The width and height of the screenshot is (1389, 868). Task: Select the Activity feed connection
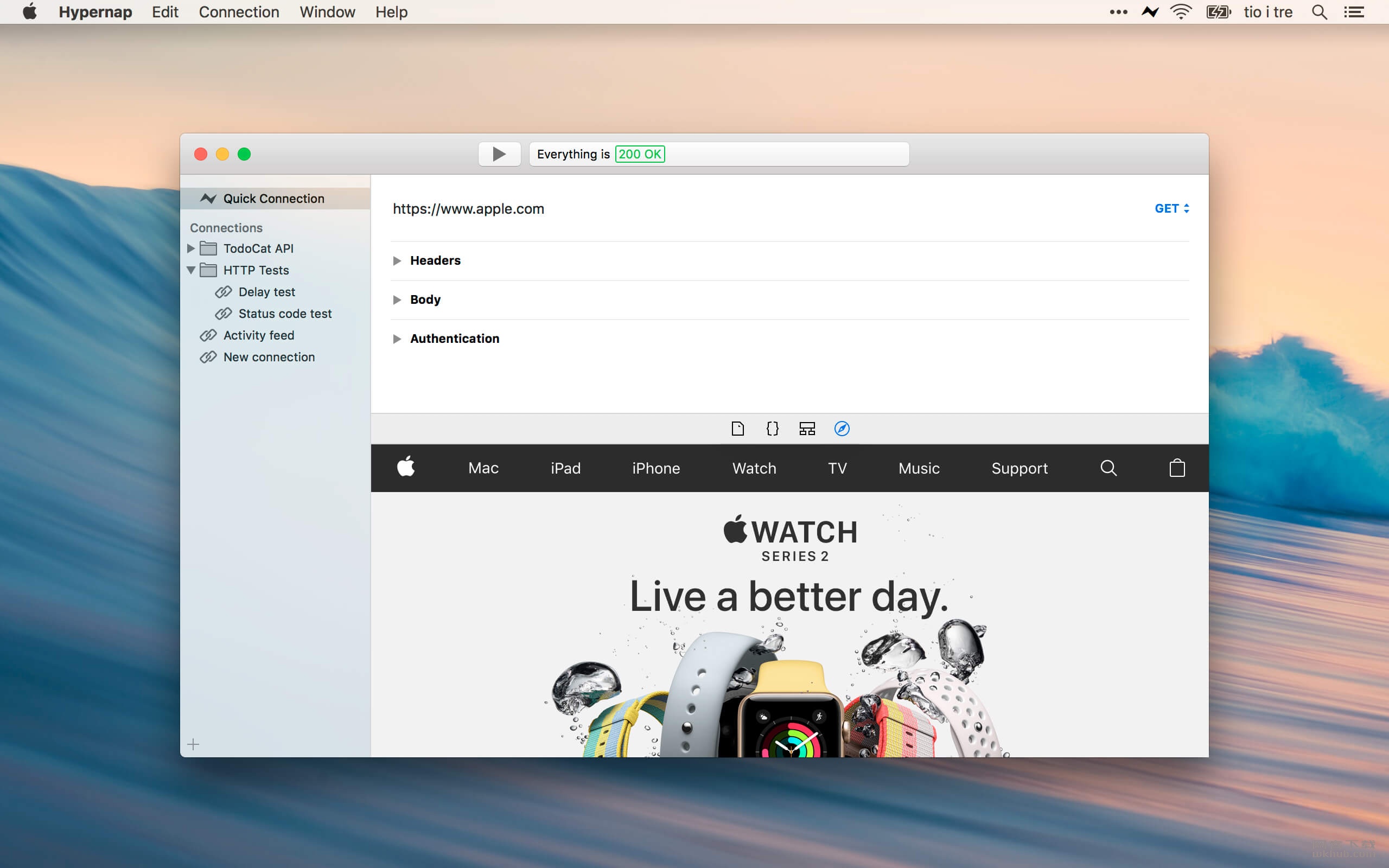258,336
